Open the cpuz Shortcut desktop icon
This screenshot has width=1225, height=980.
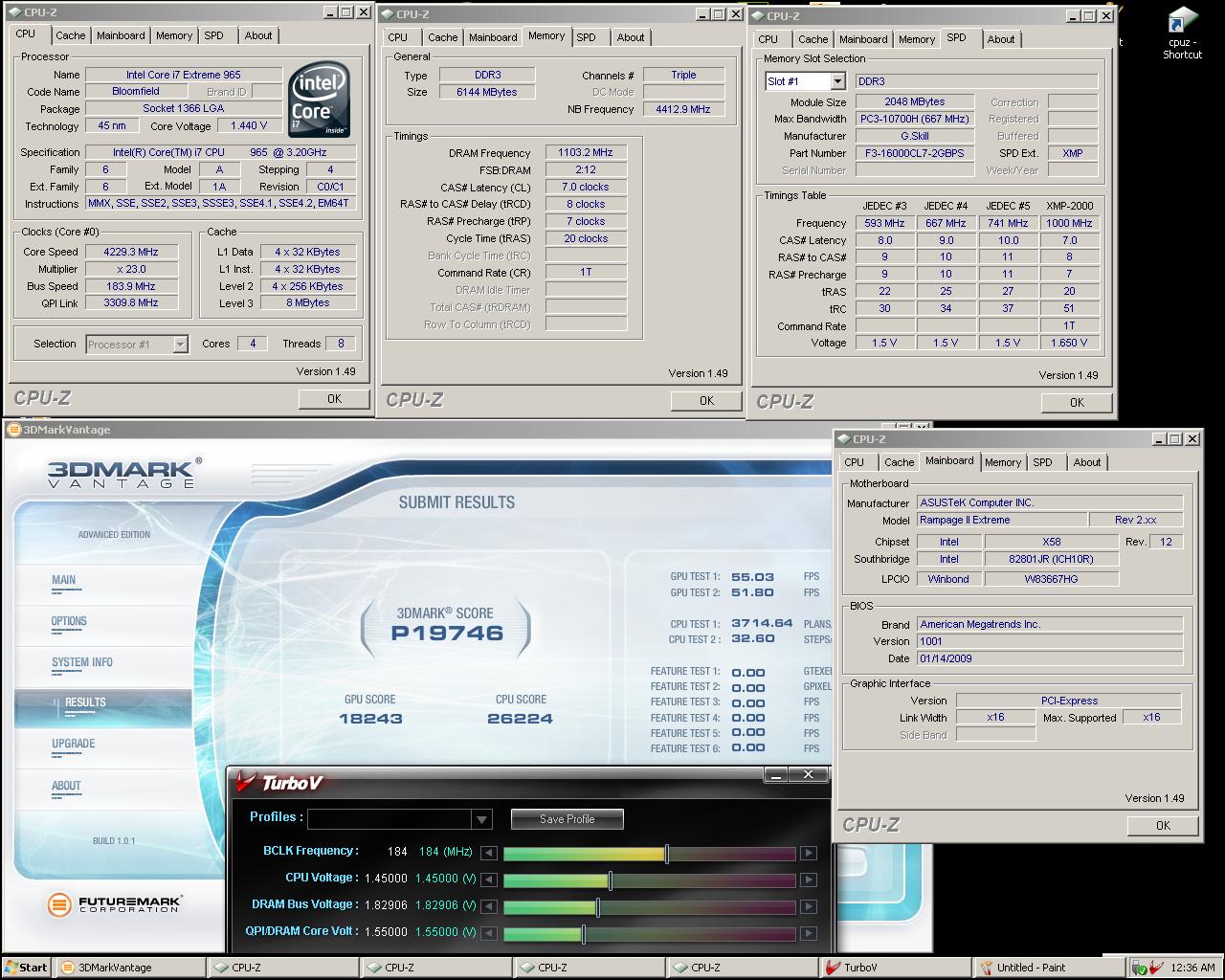coord(1182,33)
